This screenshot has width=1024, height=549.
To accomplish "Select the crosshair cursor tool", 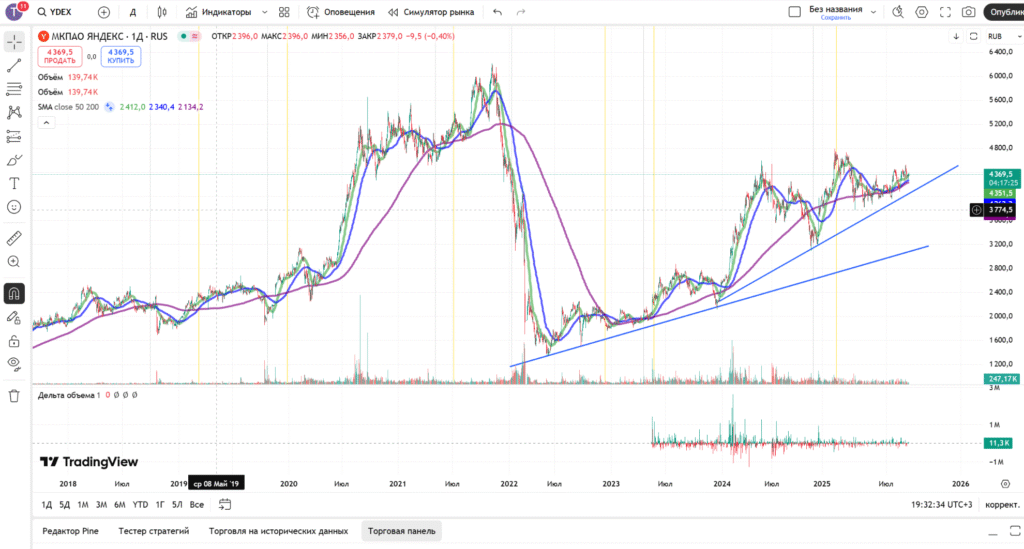I will click(14, 42).
